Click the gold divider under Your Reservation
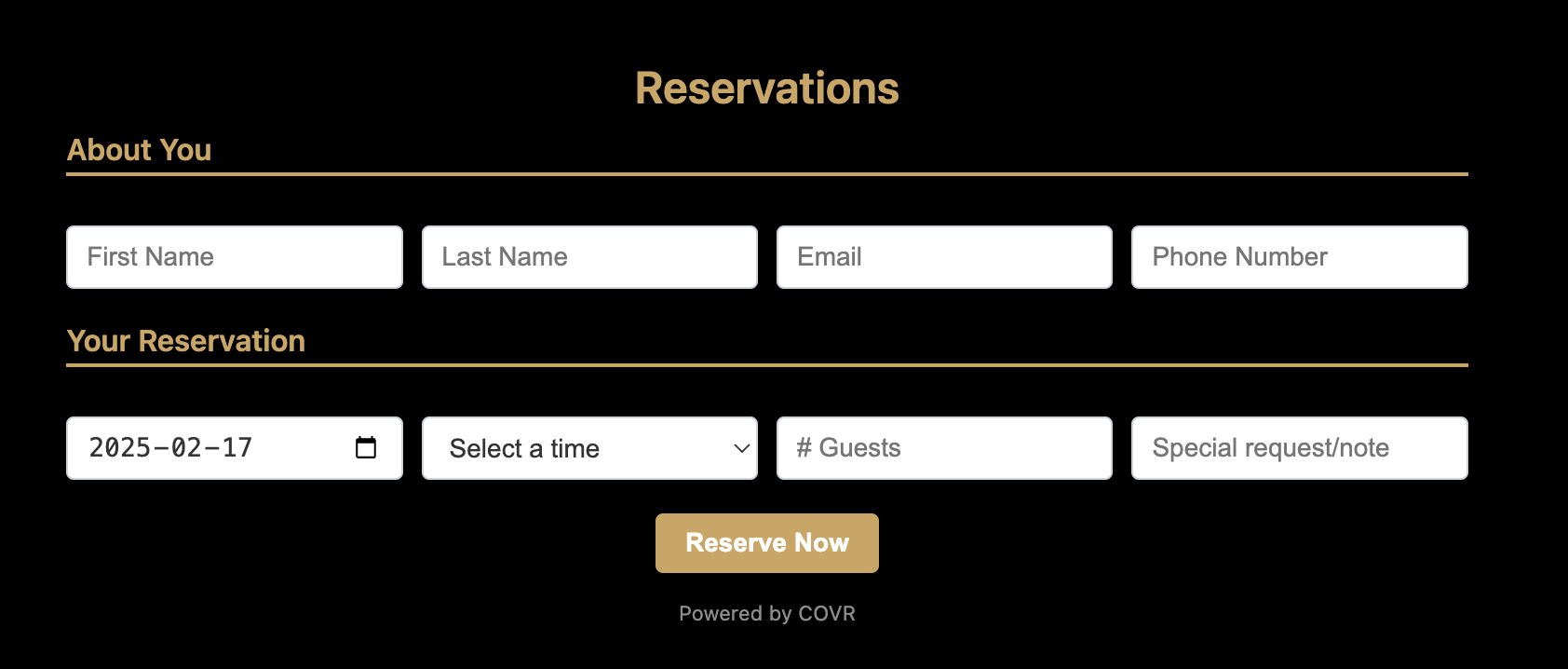 click(x=767, y=365)
